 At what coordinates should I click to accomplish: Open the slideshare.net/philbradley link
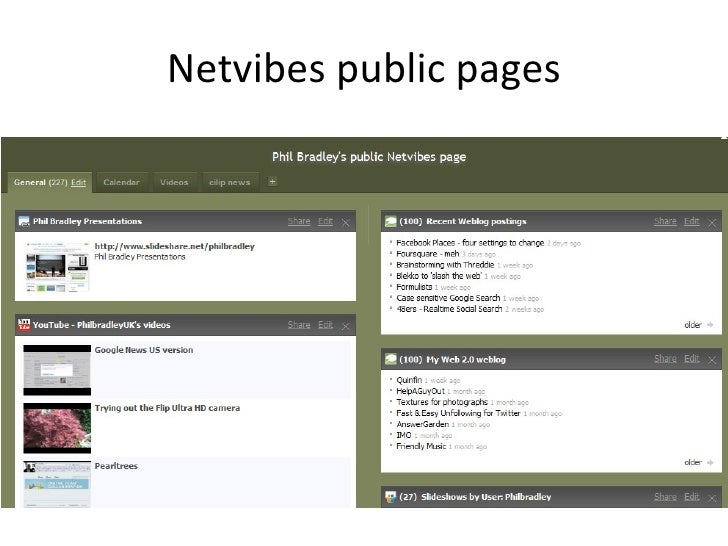(x=175, y=246)
